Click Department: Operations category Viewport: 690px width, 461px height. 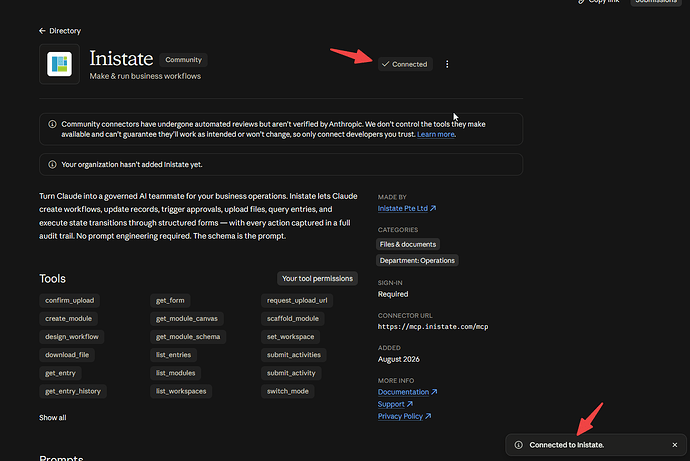click(x=417, y=260)
